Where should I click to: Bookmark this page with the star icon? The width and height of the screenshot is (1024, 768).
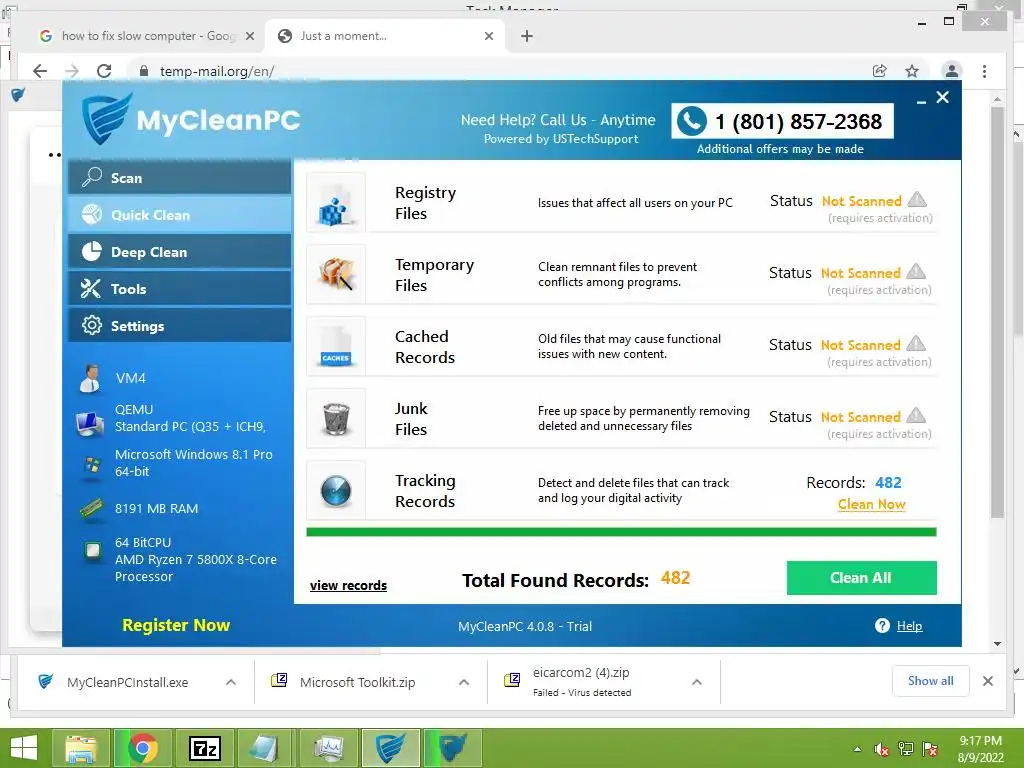912,71
